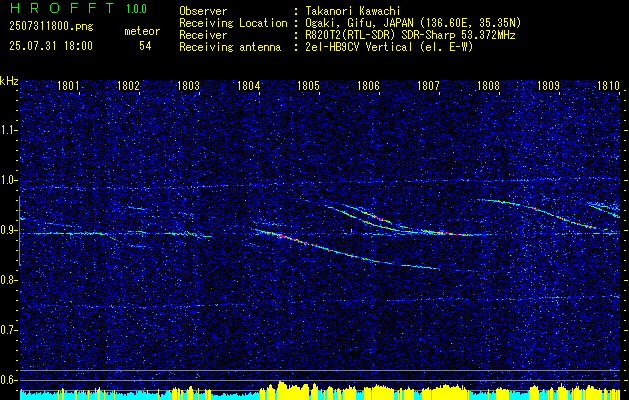629x400 pixels.
Task: Select the version number 1.0.0
Action: [x=136, y=9]
